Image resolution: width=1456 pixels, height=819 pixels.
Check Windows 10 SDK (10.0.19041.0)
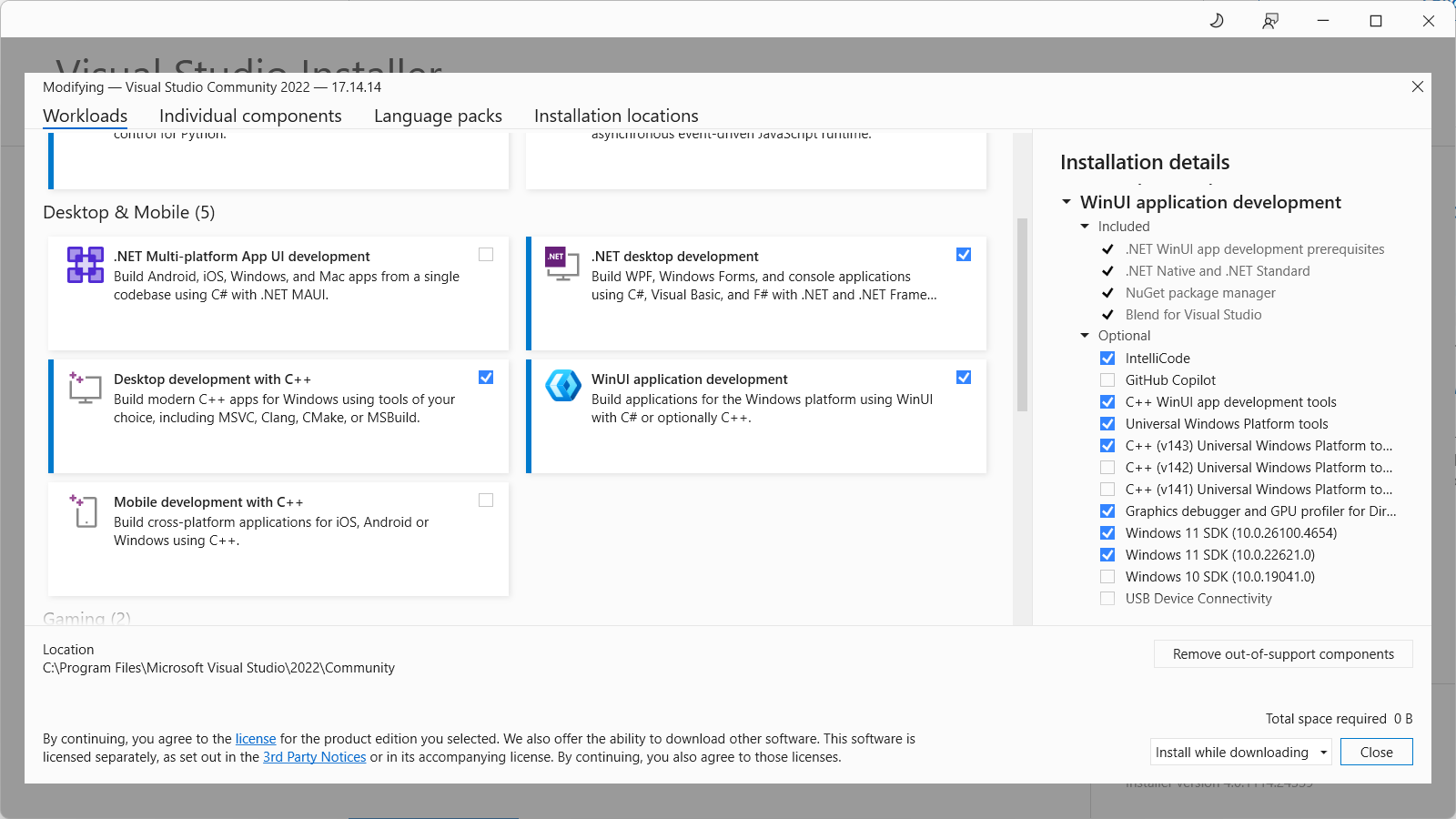[x=1107, y=576]
